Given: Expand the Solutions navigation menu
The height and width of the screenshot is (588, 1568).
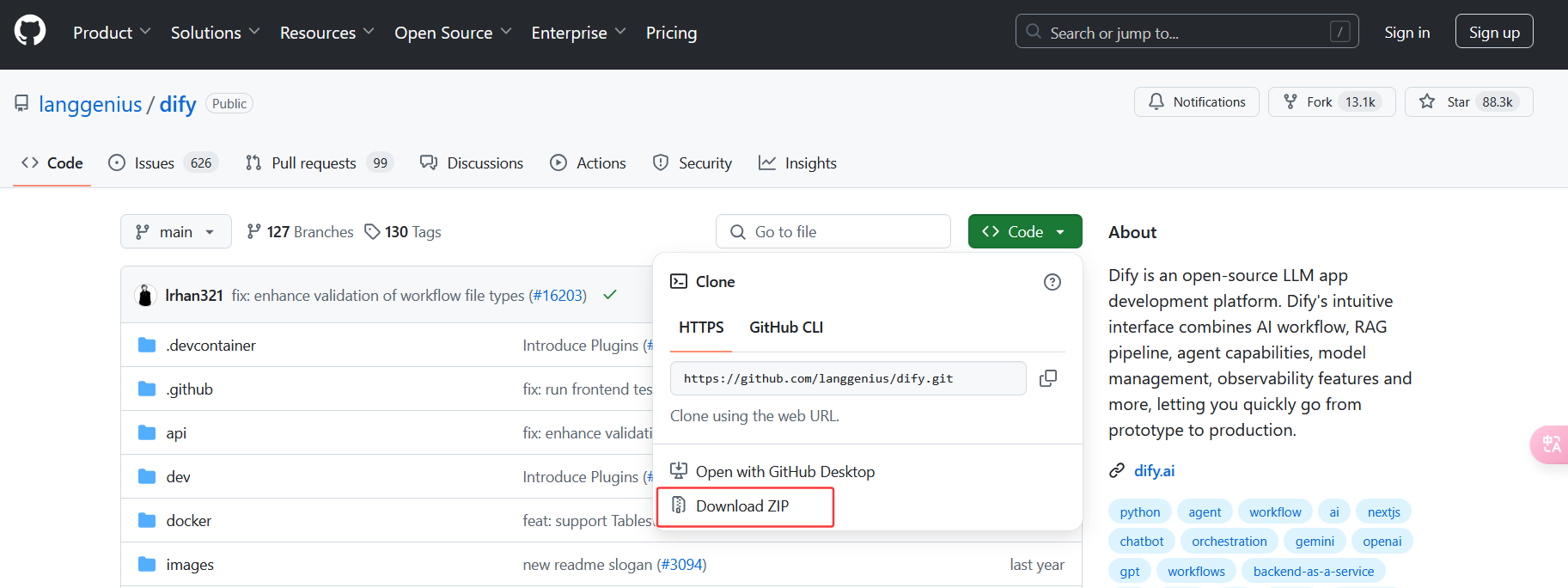Looking at the screenshot, I should coord(215,33).
